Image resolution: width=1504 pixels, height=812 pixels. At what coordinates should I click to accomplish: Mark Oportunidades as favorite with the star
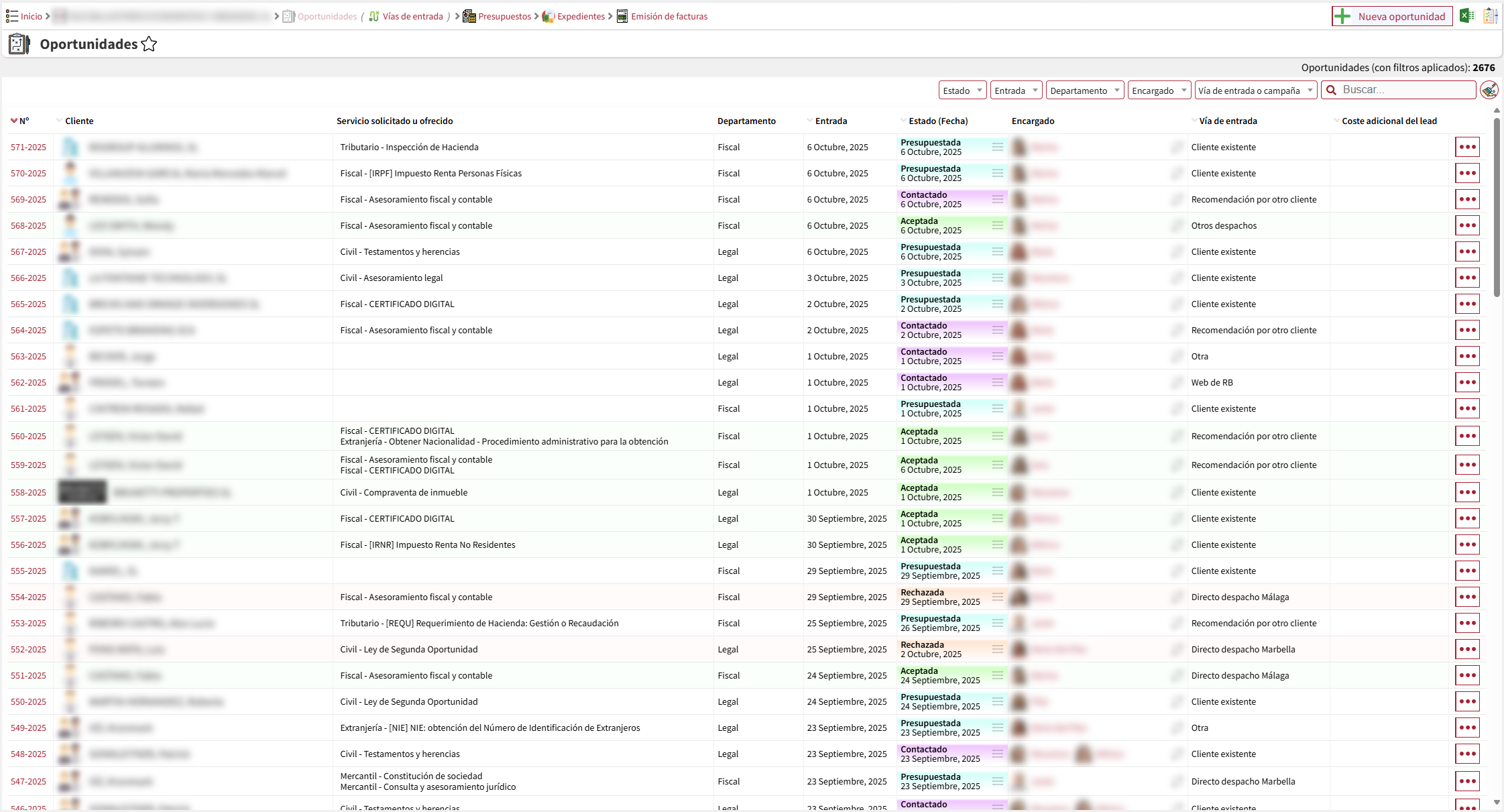(x=149, y=44)
